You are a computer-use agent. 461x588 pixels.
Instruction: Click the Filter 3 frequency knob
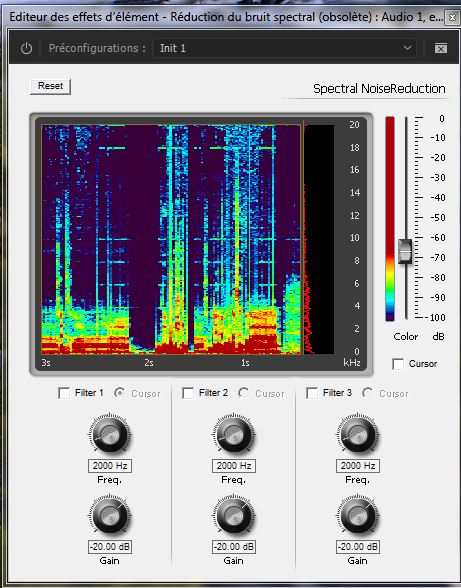357,435
